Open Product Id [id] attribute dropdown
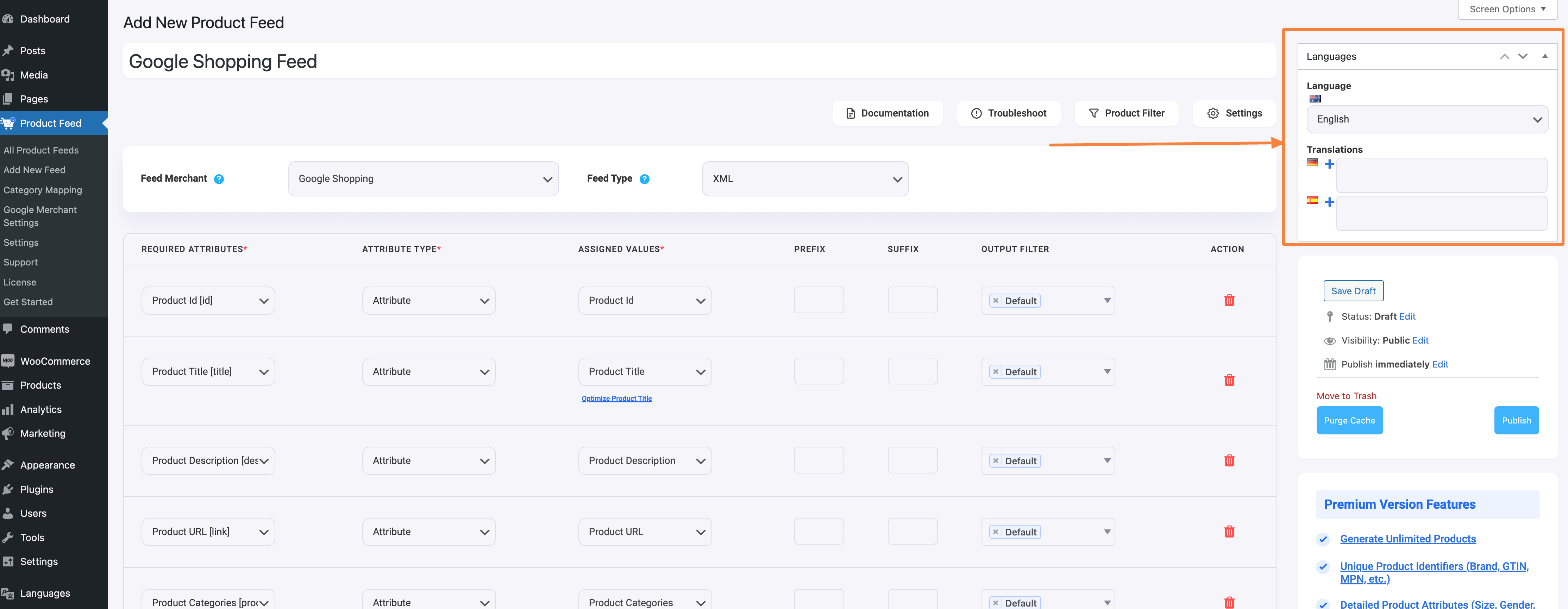 click(x=208, y=301)
